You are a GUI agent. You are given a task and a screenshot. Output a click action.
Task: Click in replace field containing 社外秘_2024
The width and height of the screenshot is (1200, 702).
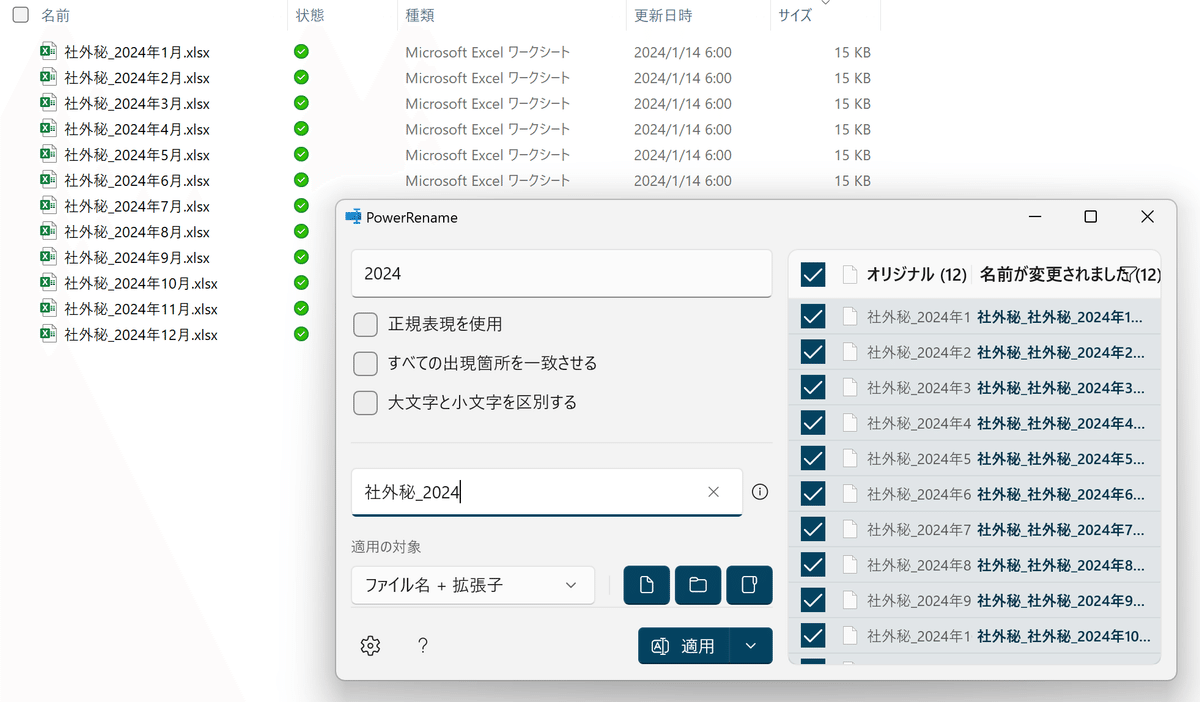547,492
